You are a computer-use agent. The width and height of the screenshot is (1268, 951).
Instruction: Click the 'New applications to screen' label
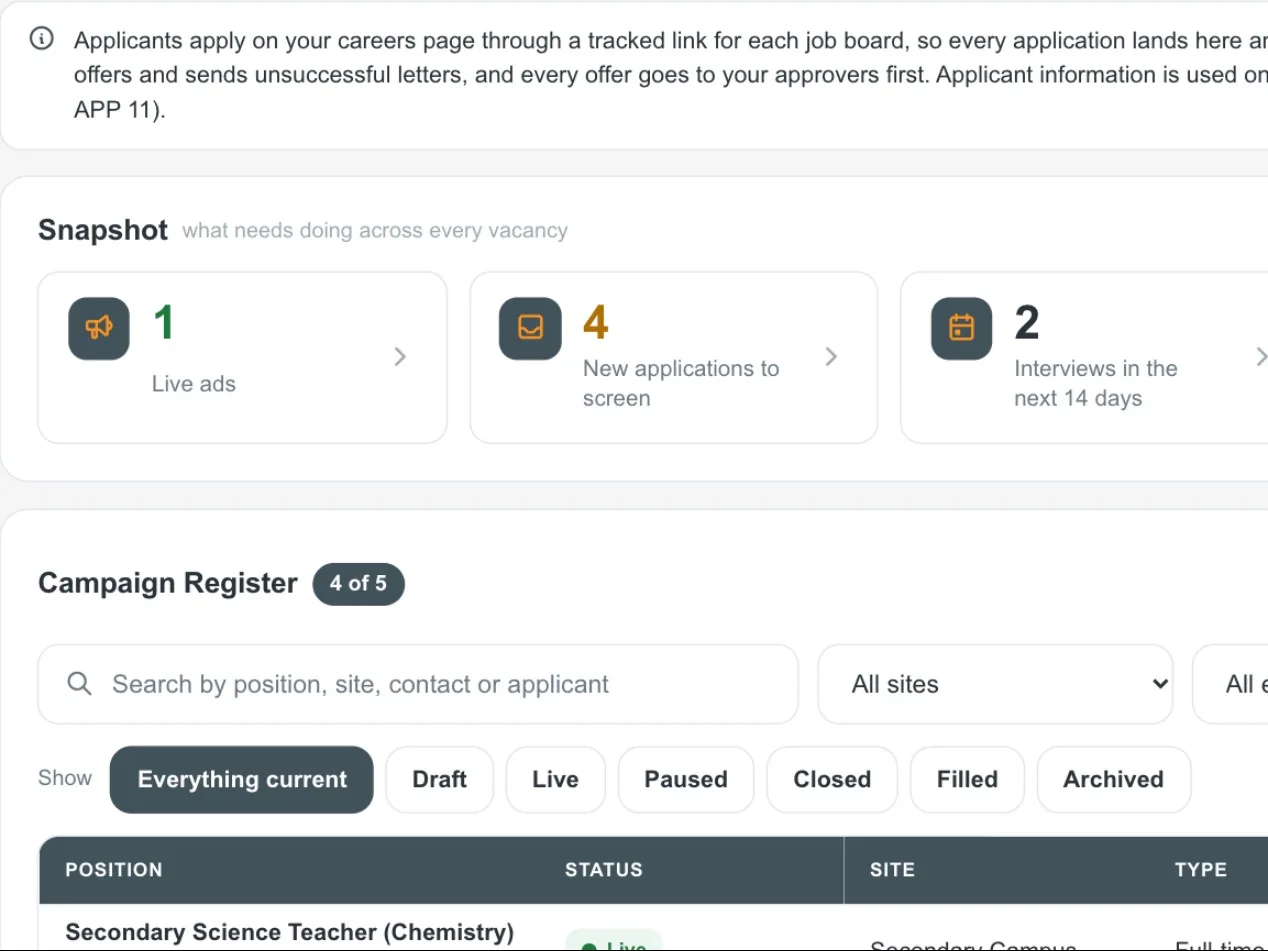pos(681,383)
